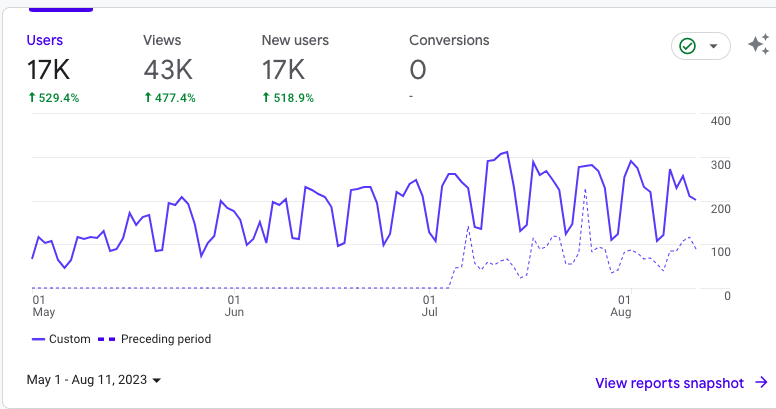Click the 400 y-axis label
The image size is (776, 409).
[x=721, y=121]
